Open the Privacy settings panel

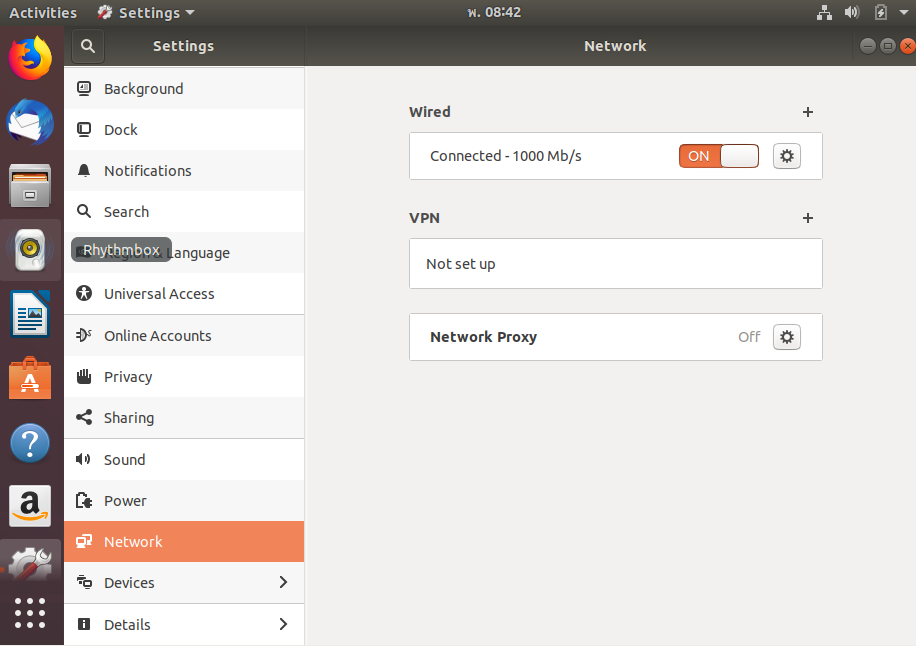coord(128,376)
